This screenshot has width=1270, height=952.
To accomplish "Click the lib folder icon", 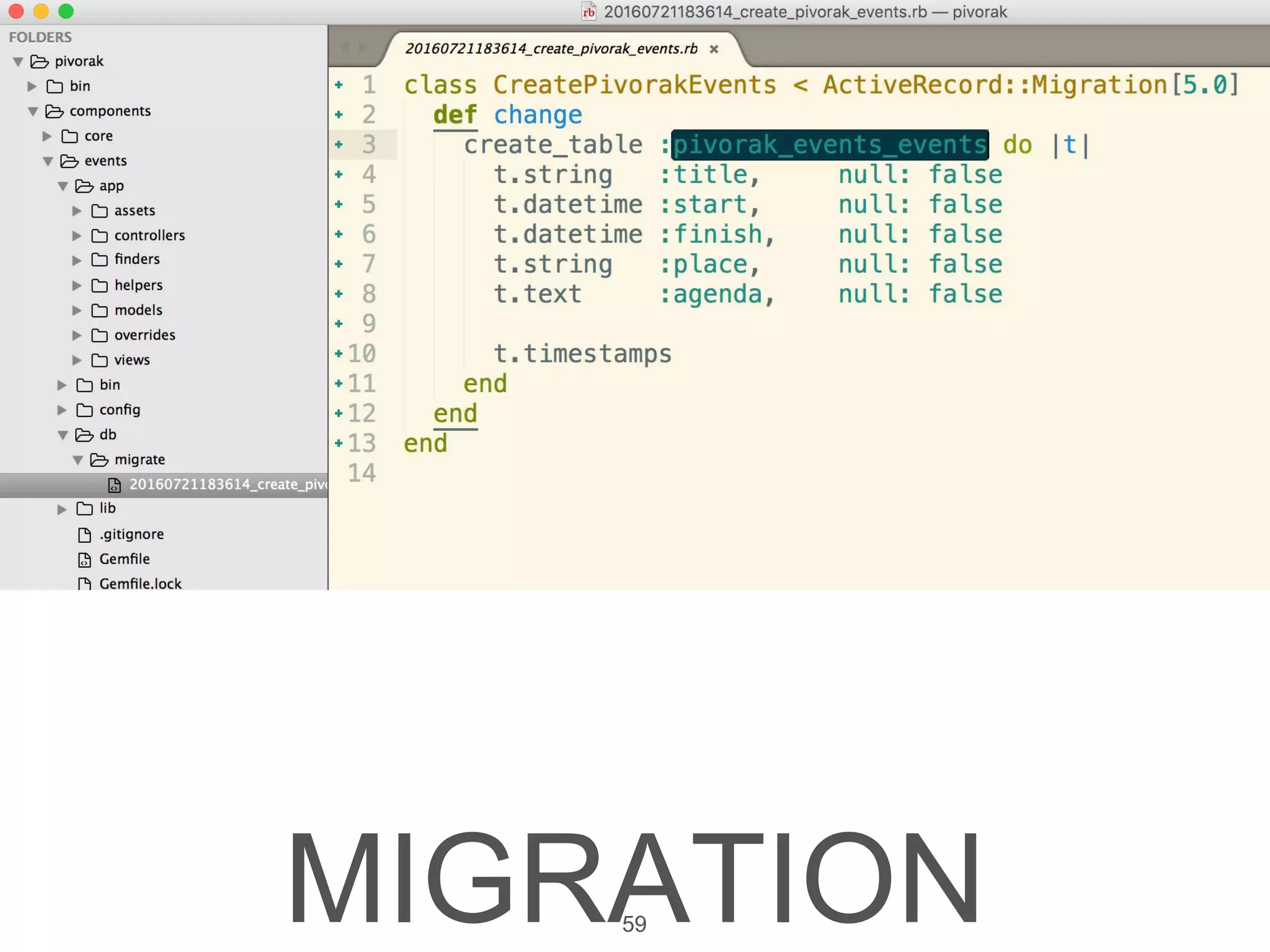I will coord(84,509).
